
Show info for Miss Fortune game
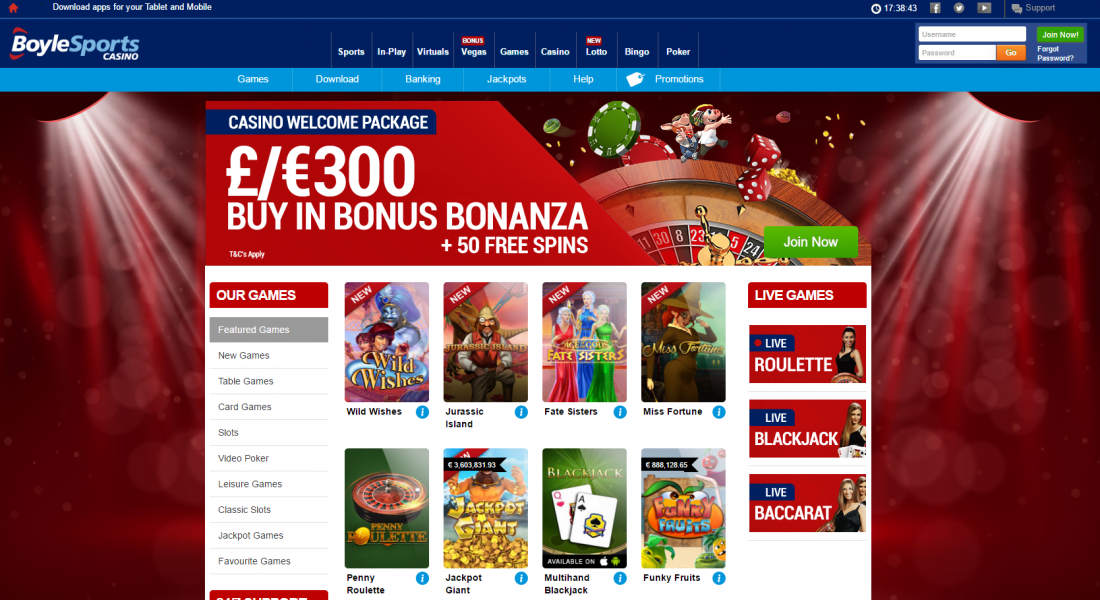pyautogui.click(x=719, y=412)
